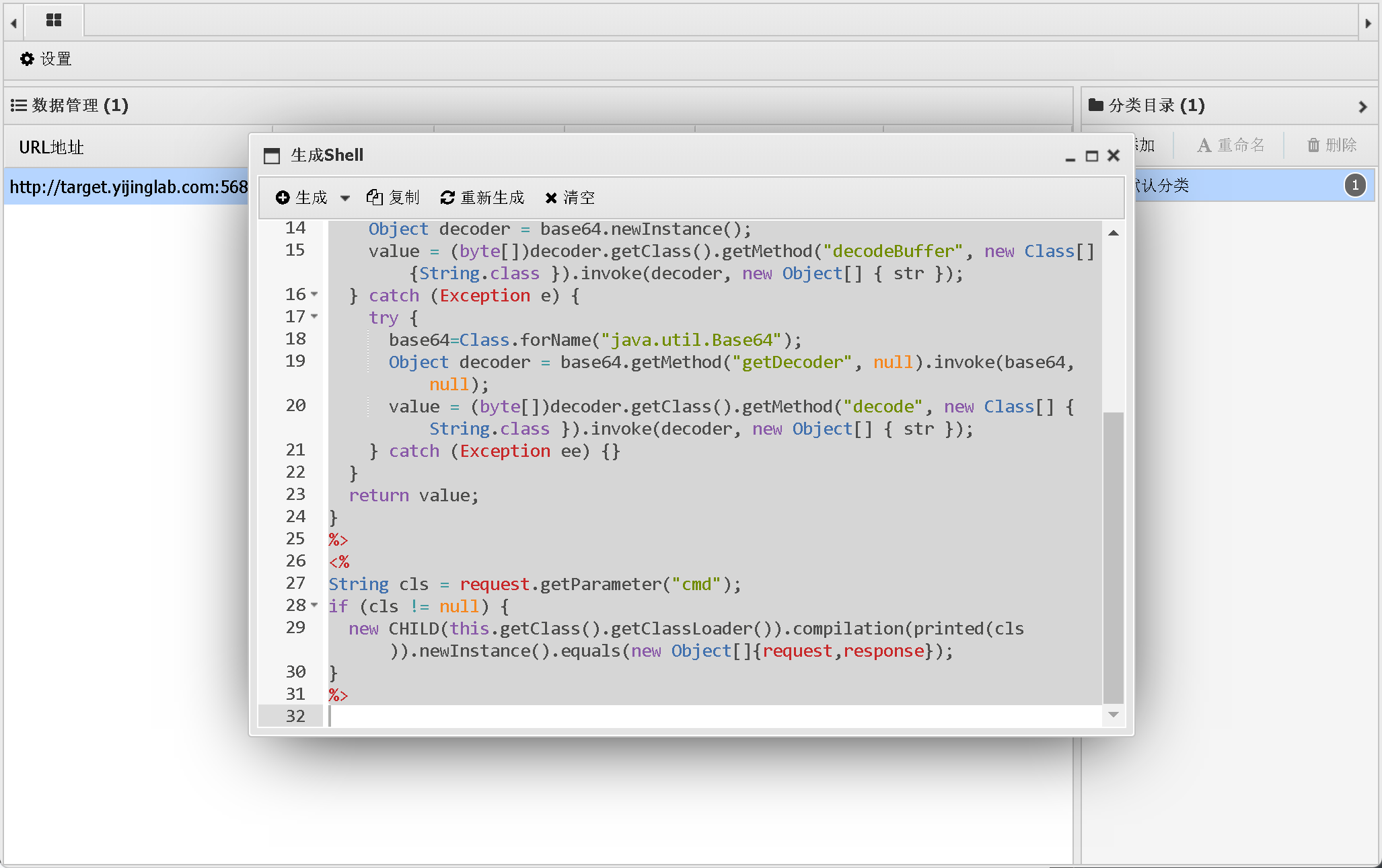Fold the if block at line 28
Image resolution: width=1382 pixels, height=868 pixels.
click(314, 606)
